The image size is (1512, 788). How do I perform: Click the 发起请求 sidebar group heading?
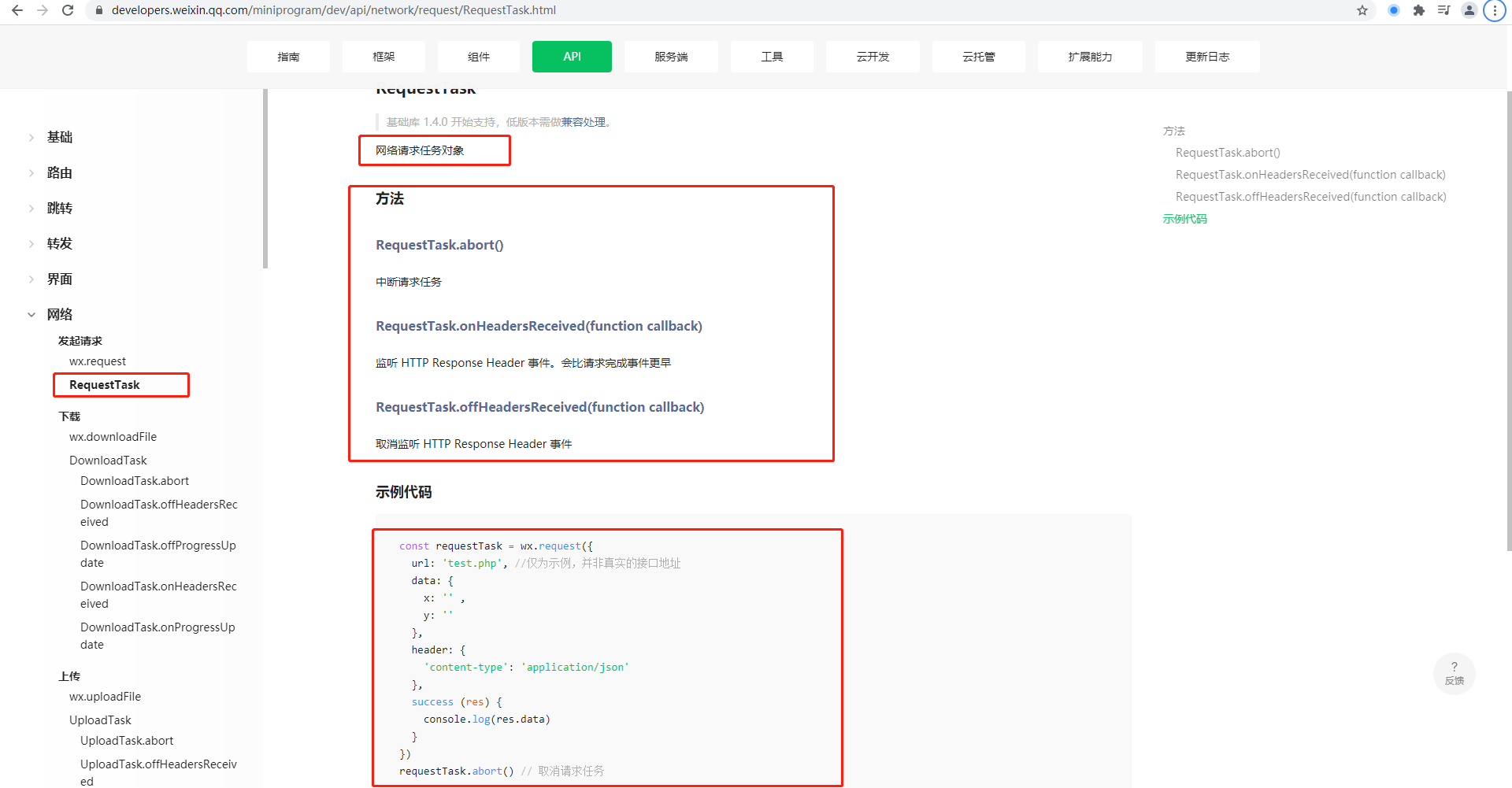80,341
